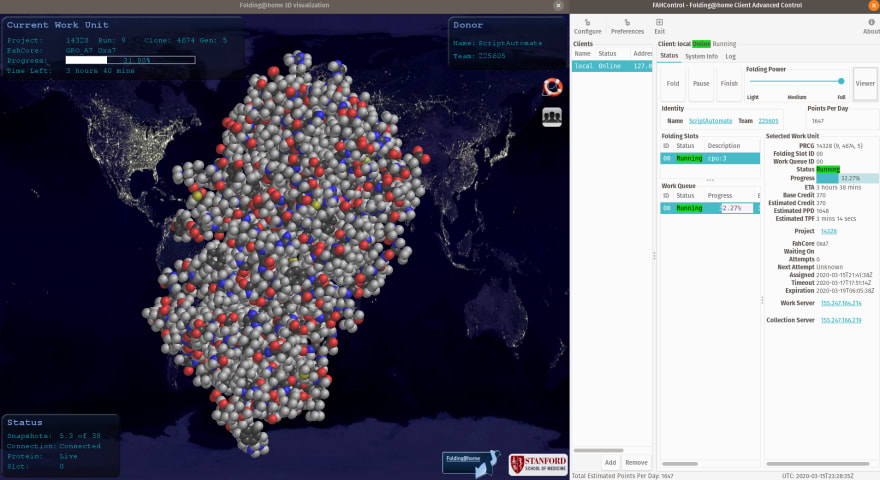Viewport: 880px width, 480px height.
Task: Click the Clients Status column header
Action: [607, 53]
